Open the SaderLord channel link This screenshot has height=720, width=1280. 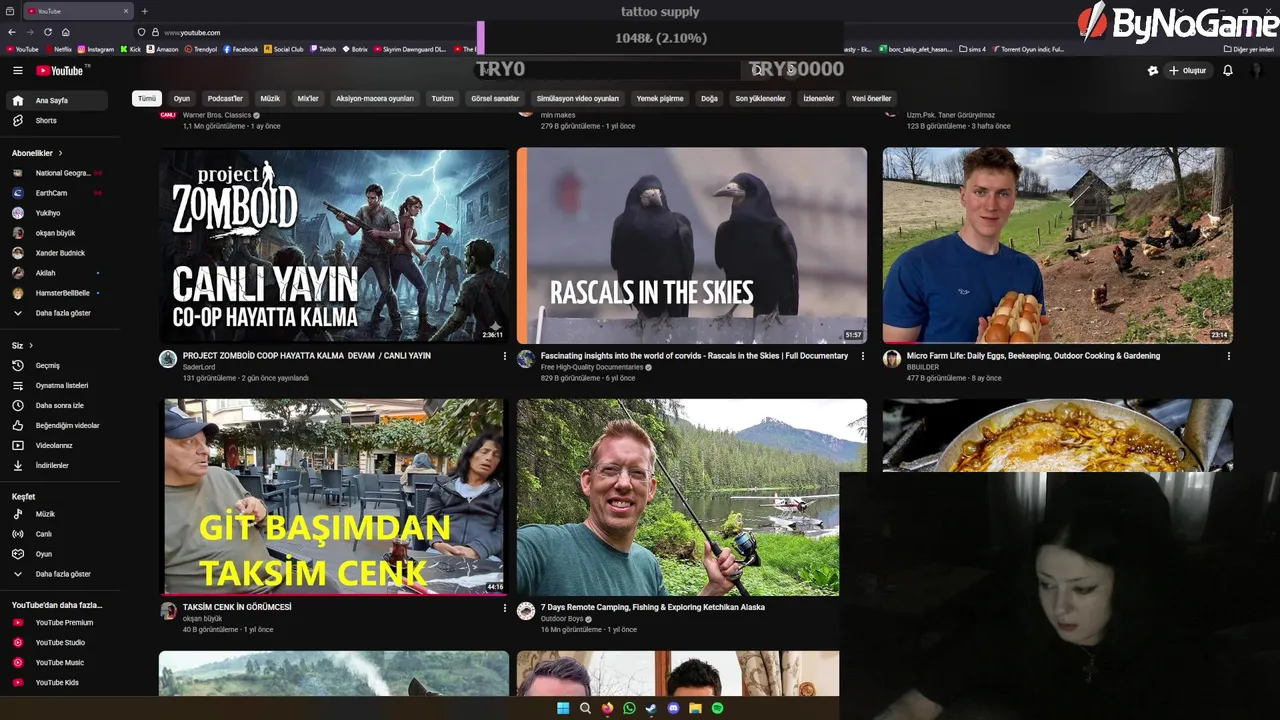point(199,367)
